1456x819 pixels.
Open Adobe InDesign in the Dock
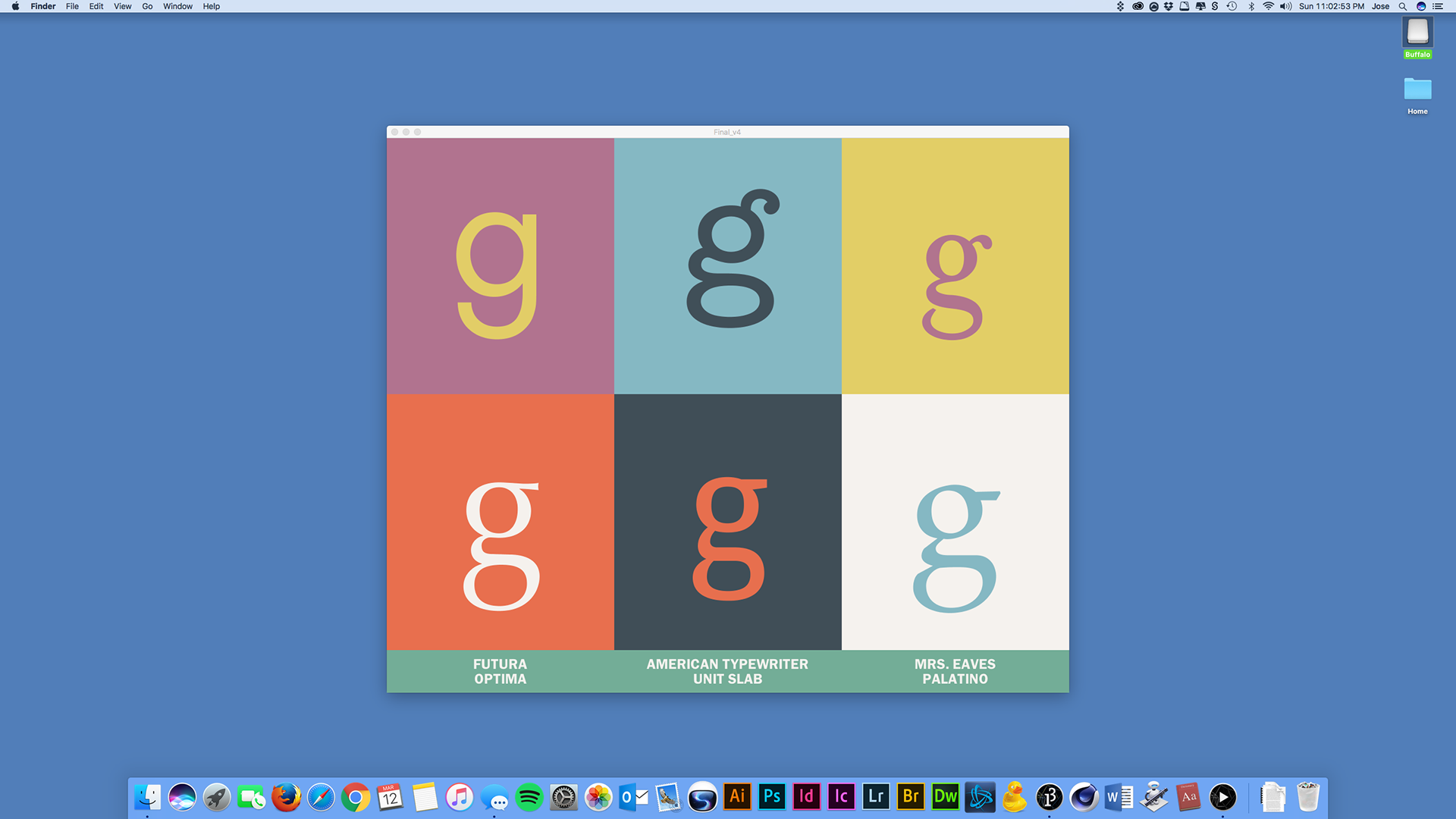[x=807, y=797]
